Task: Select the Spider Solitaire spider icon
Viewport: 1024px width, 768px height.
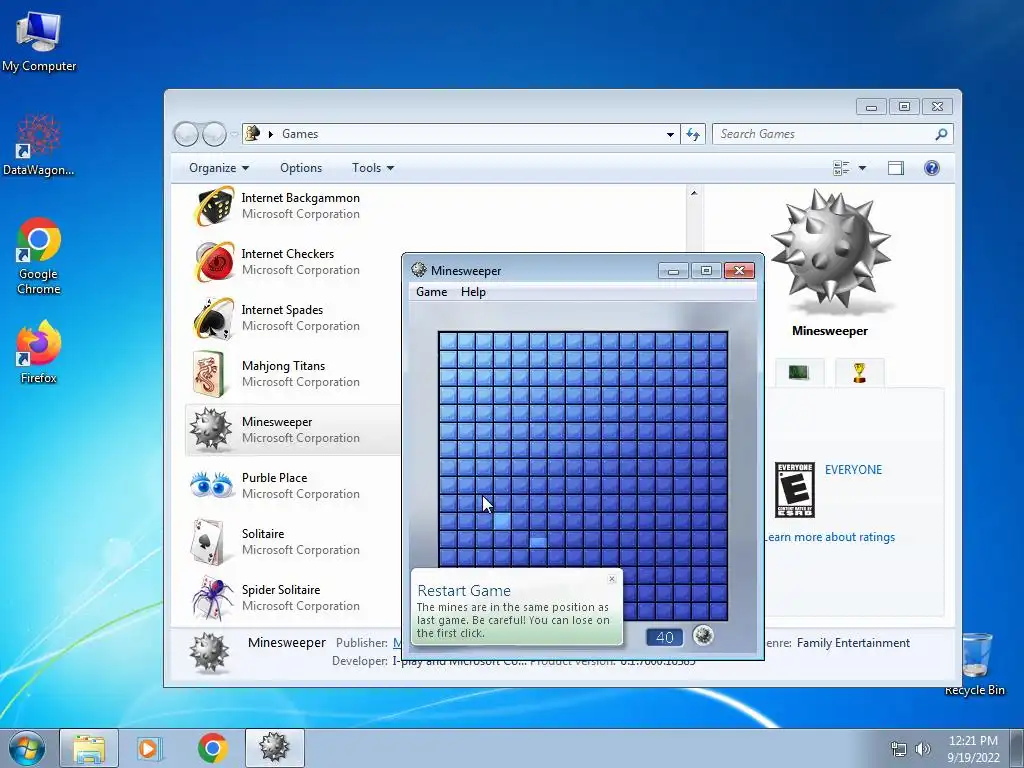Action: tap(213, 598)
